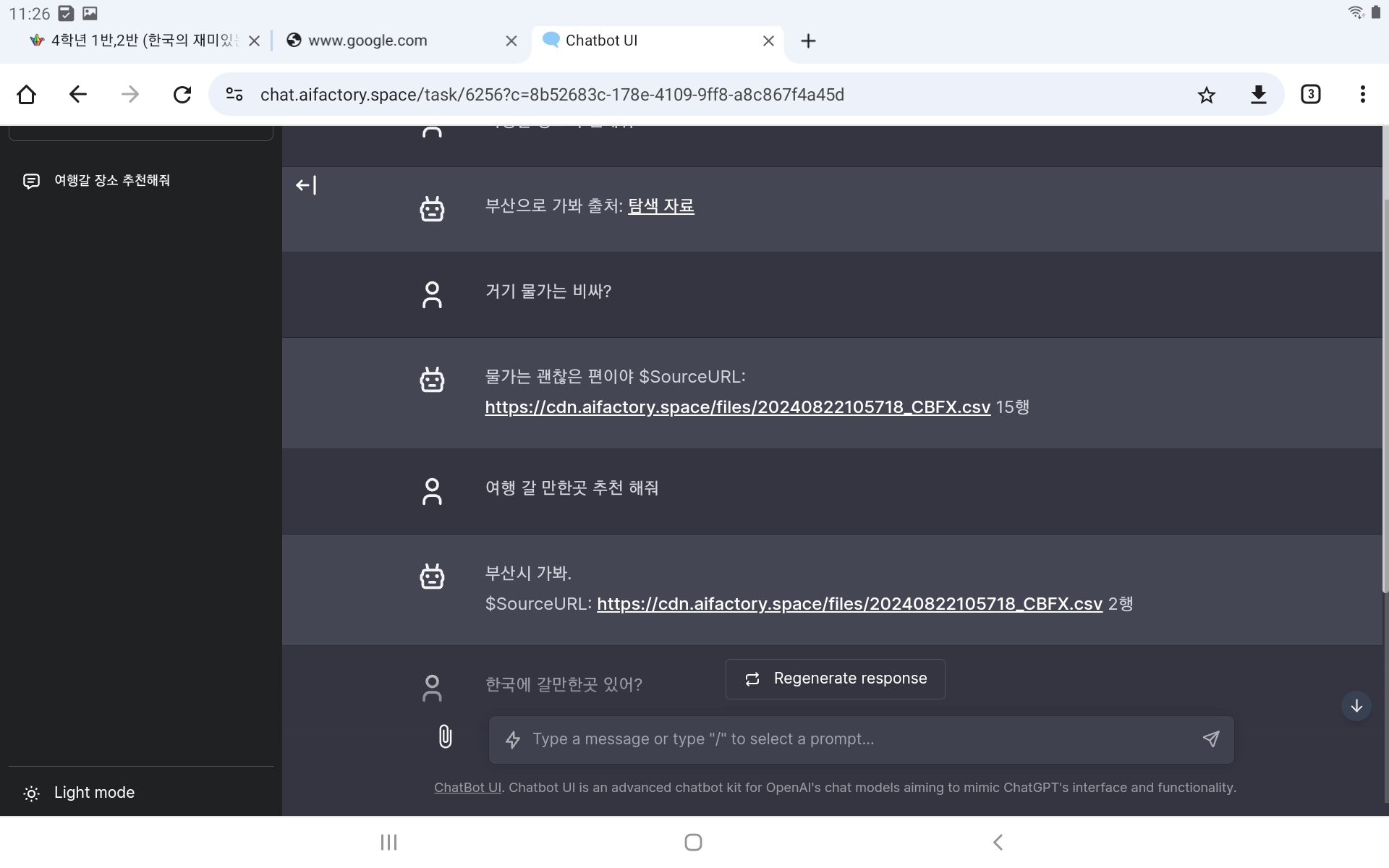Open a new browser tab
1389x868 pixels.
(808, 41)
